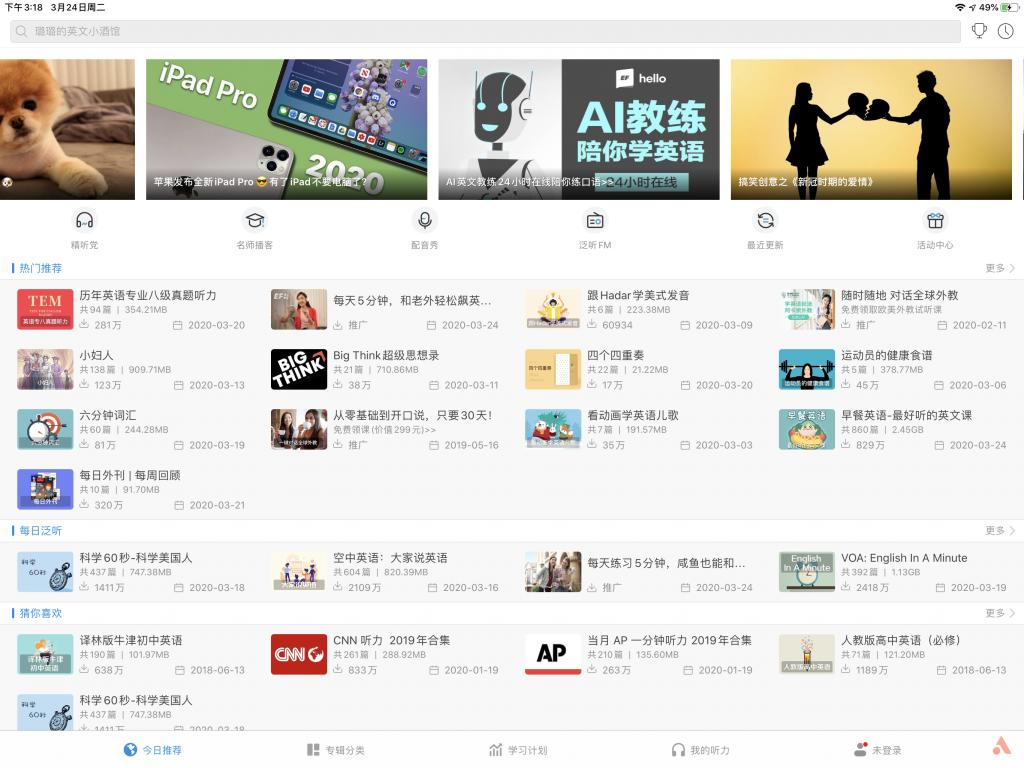Open 运动员的健康食谱 cover

(x=807, y=369)
